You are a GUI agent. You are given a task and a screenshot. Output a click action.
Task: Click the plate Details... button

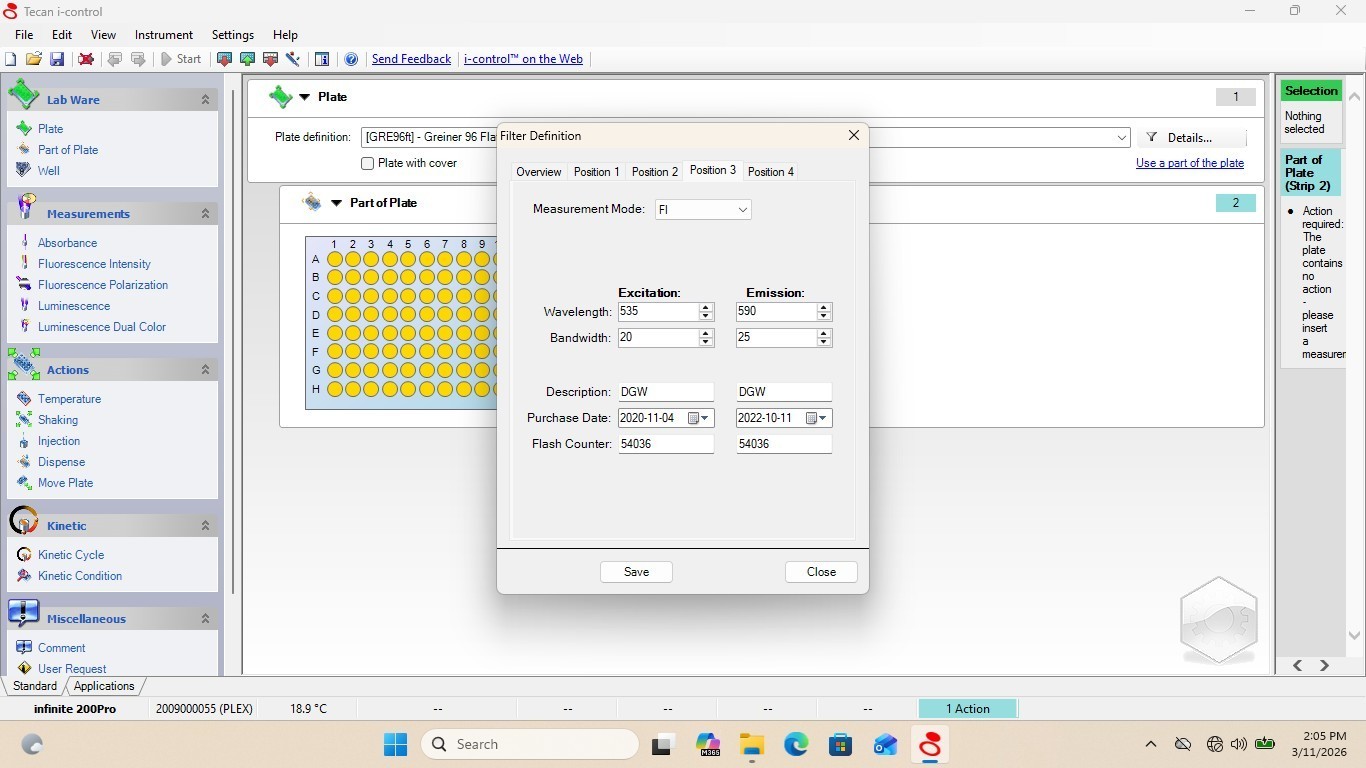[x=1190, y=138]
